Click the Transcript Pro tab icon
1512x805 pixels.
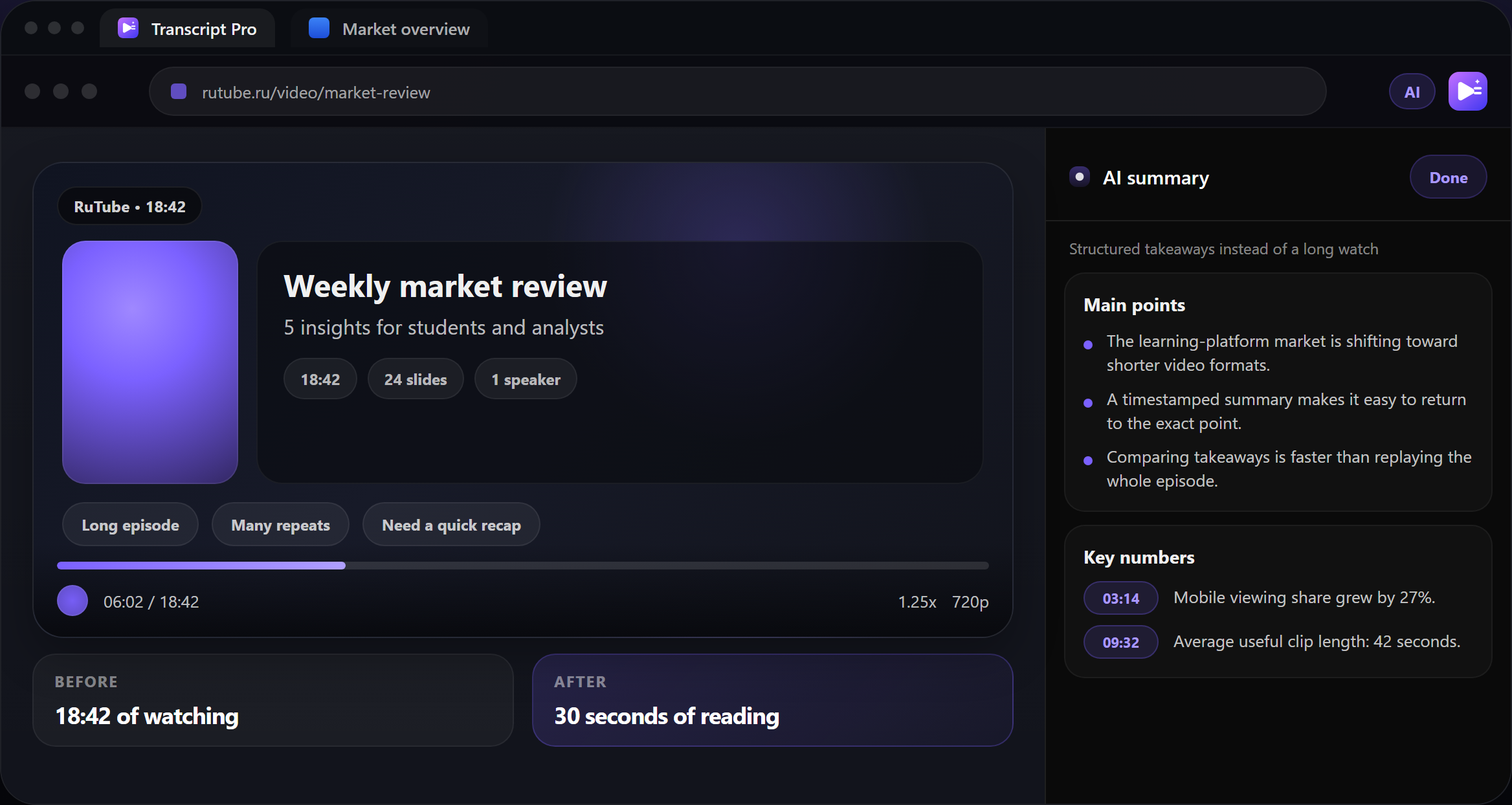pyautogui.click(x=128, y=28)
